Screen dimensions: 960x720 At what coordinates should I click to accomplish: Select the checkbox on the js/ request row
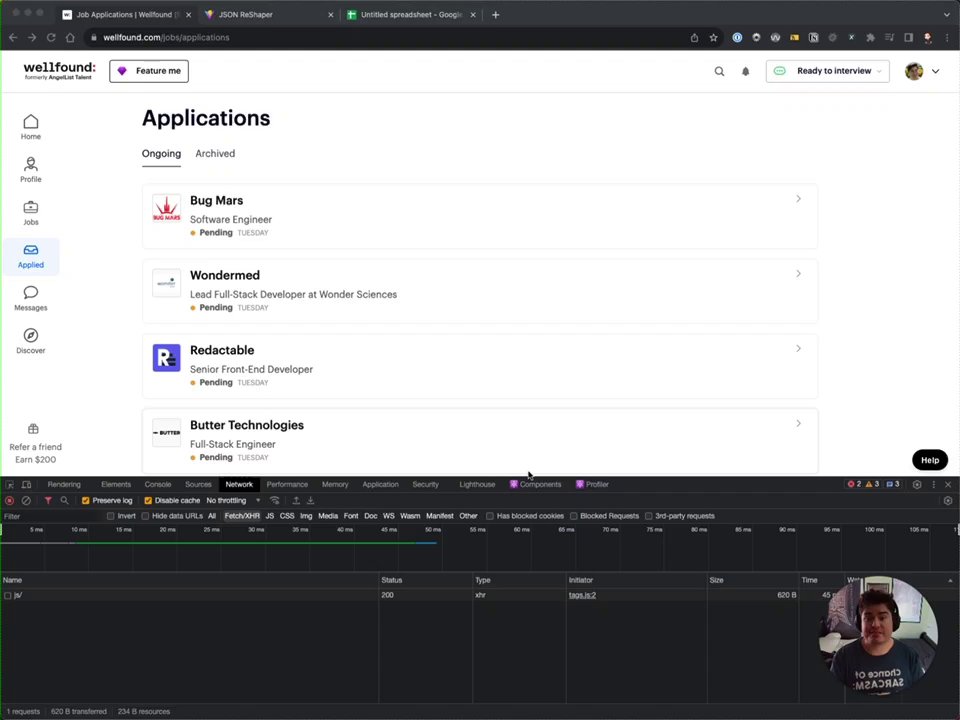[x=7, y=595]
